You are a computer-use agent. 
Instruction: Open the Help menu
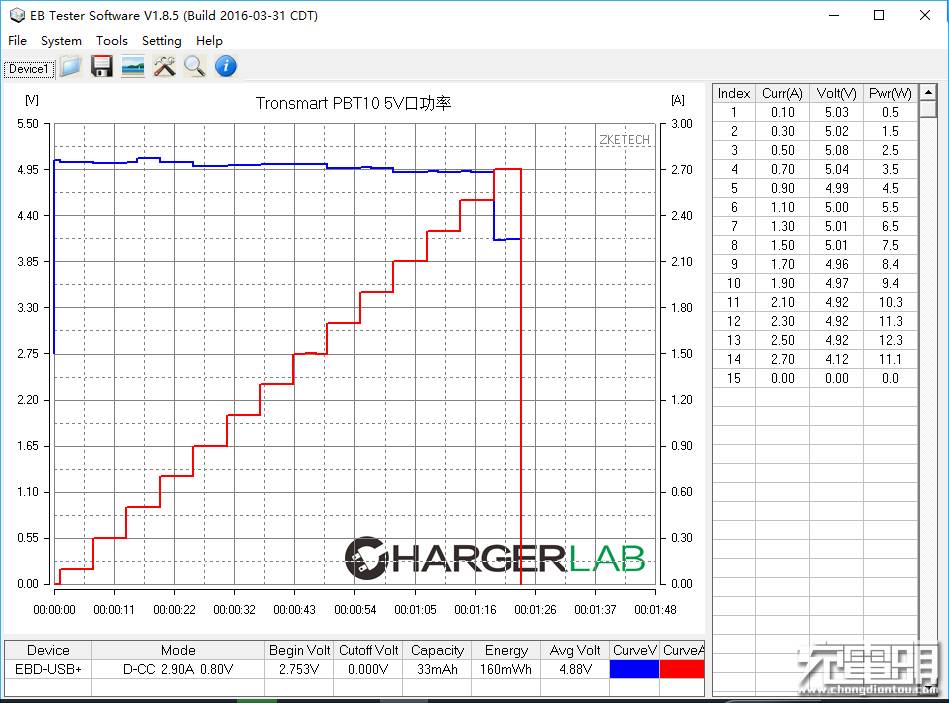point(209,41)
